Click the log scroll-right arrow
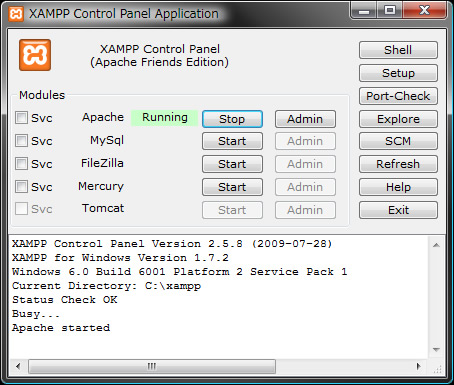This screenshot has height=385, width=454. click(x=419, y=366)
